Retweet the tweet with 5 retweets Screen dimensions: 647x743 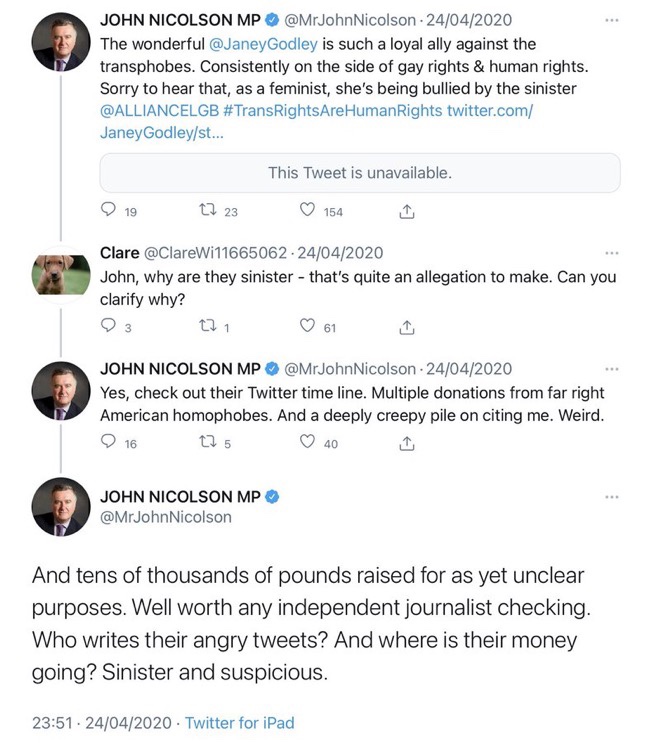pos(208,444)
